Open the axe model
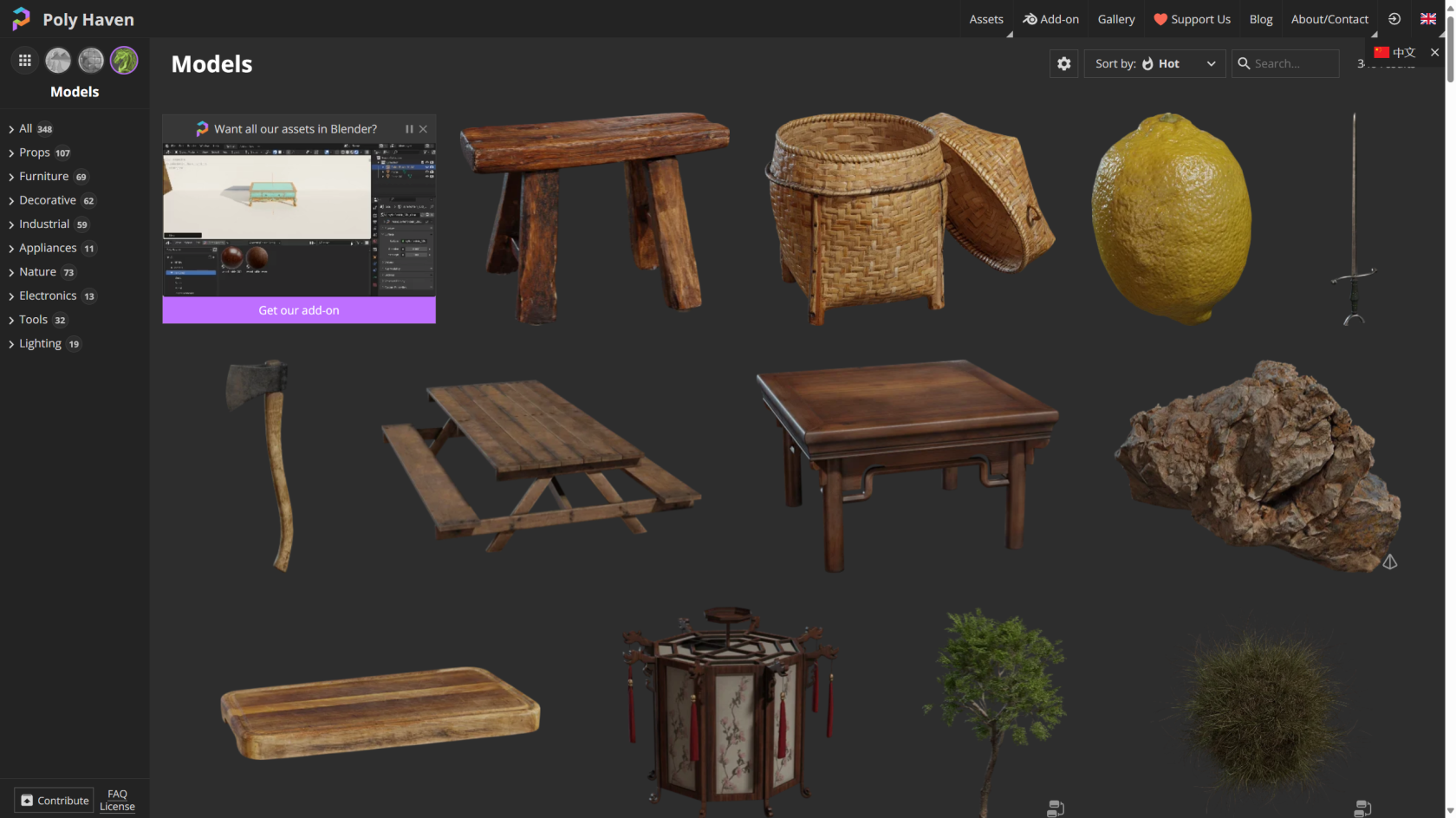The height and width of the screenshot is (818, 1456). point(262,465)
